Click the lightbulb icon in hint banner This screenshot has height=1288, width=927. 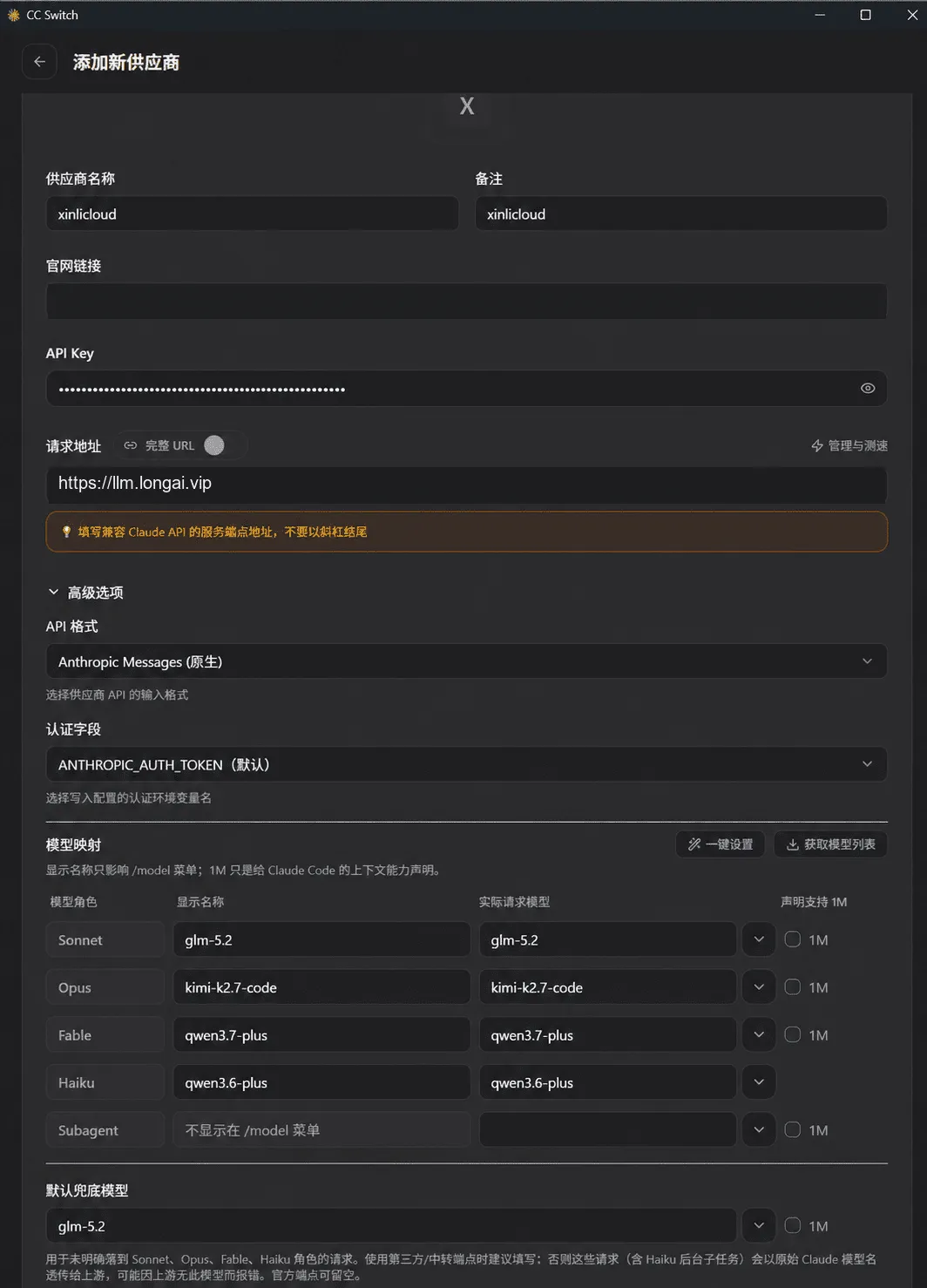pos(66,532)
